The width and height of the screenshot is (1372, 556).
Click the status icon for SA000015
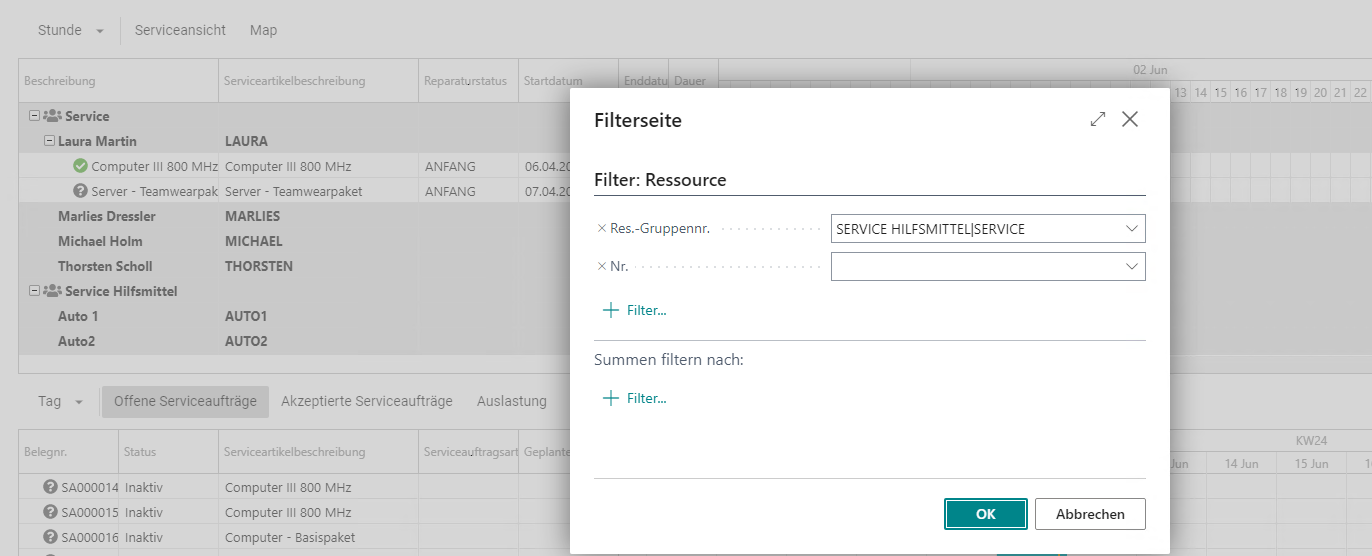(x=50, y=512)
